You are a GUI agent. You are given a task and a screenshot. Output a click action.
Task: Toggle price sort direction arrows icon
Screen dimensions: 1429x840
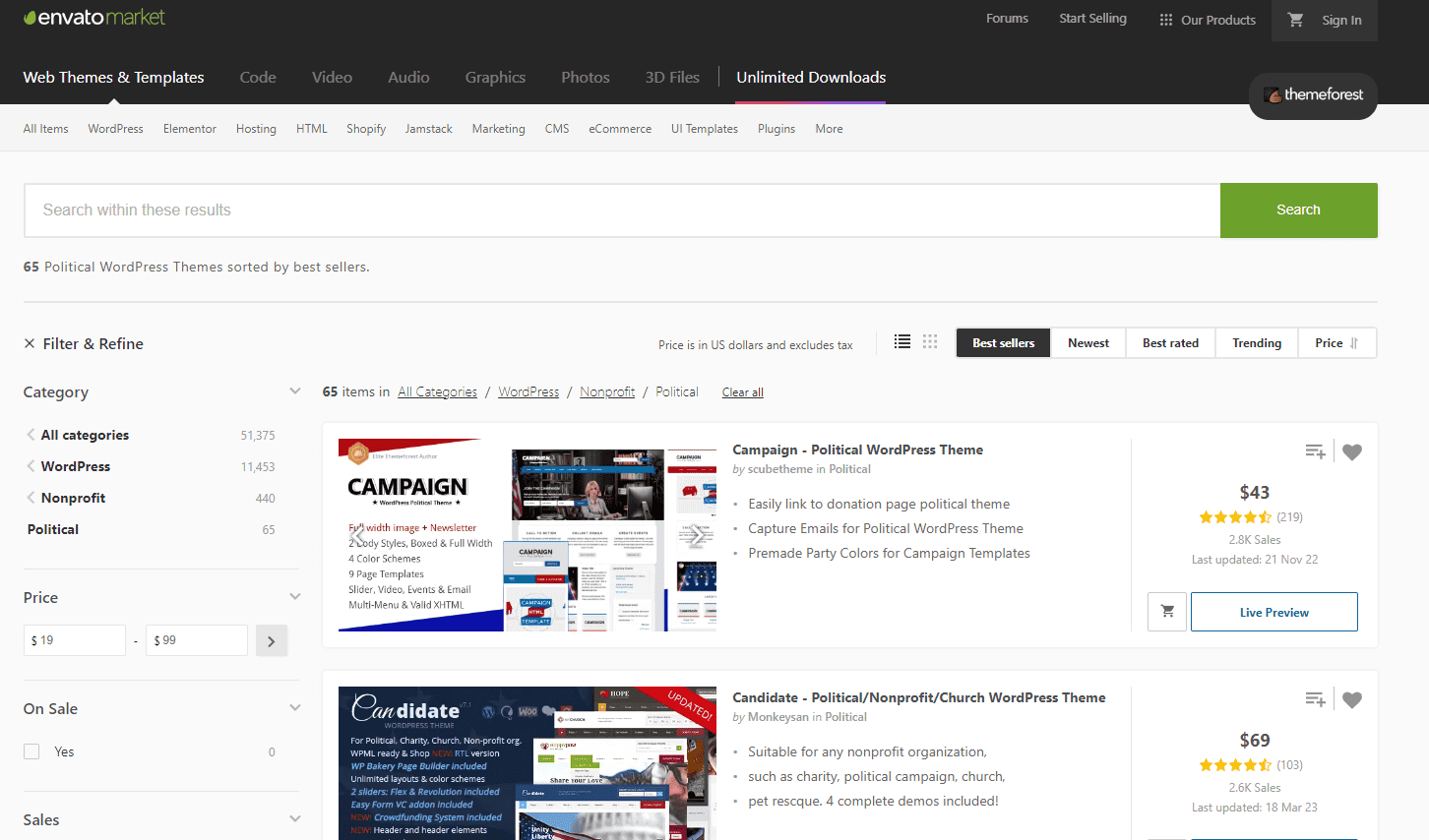pos(1354,343)
